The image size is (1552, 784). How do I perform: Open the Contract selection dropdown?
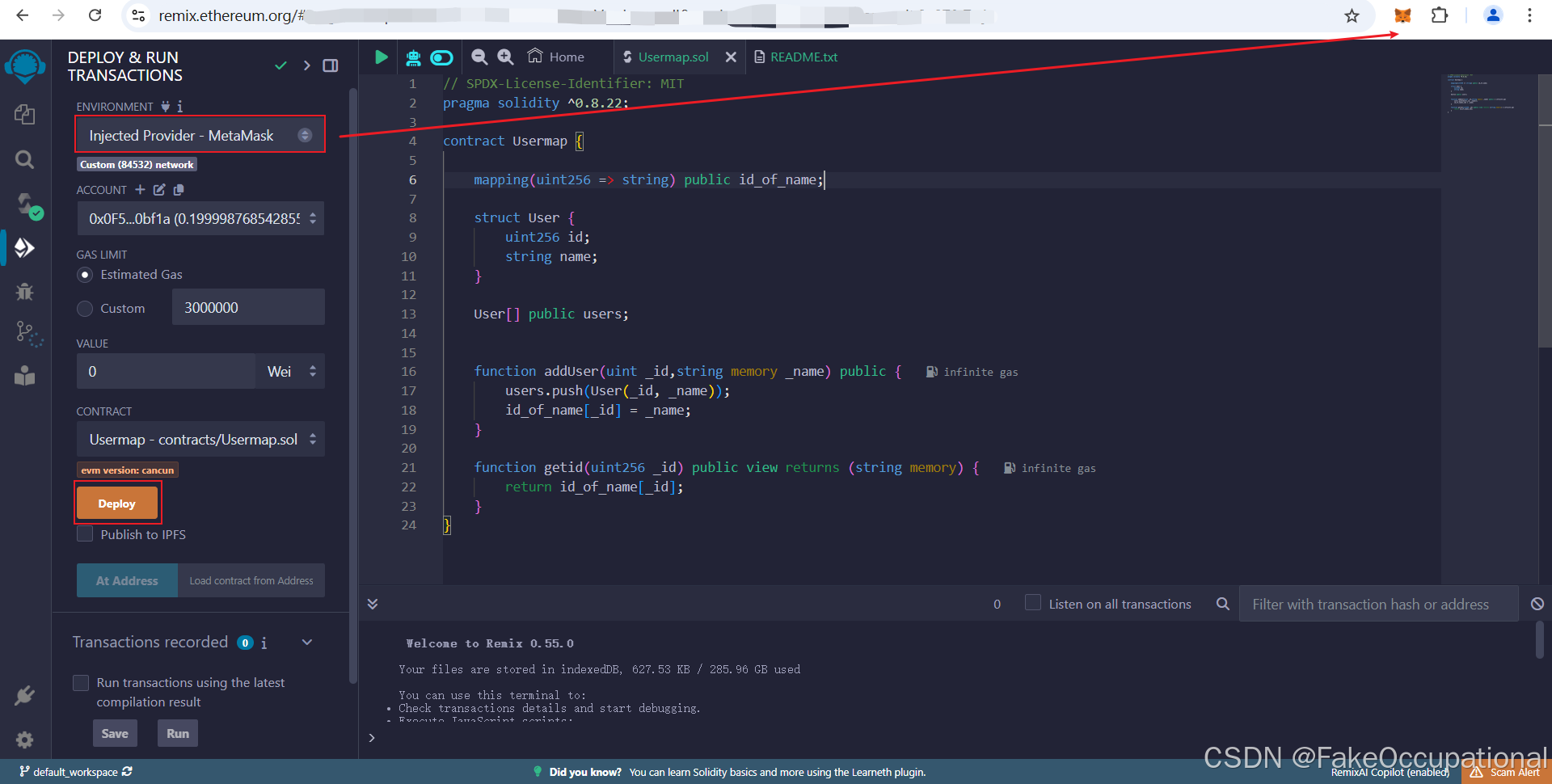(x=200, y=439)
